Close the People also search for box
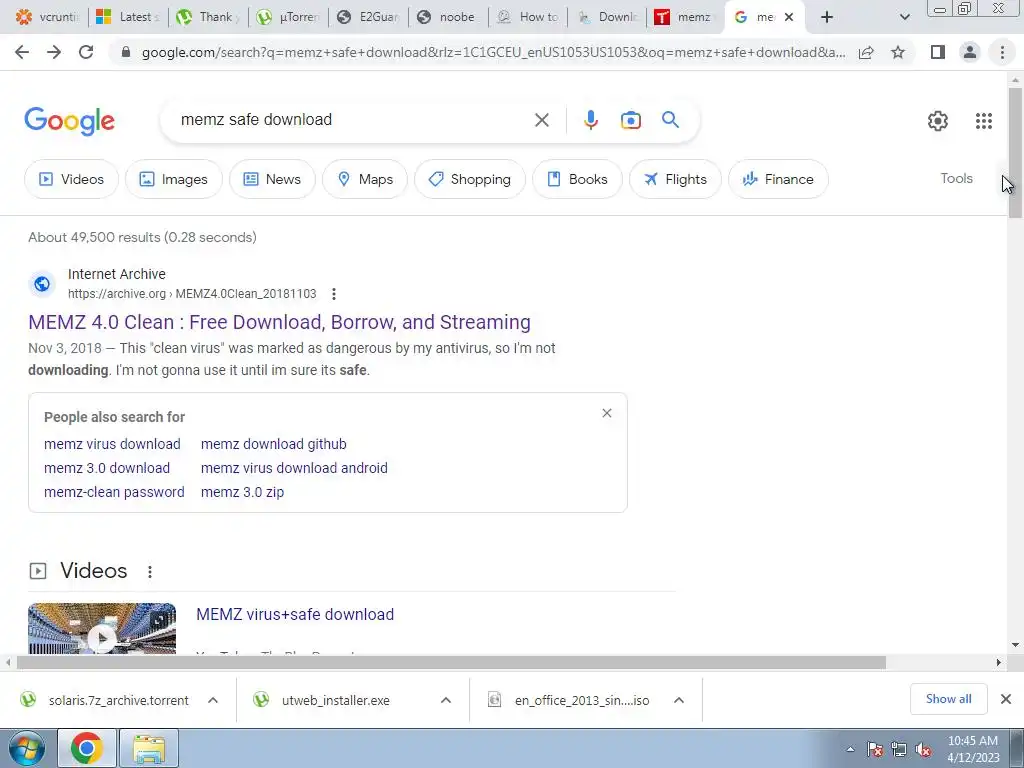Screen dimensions: 1024x768 click(607, 413)
